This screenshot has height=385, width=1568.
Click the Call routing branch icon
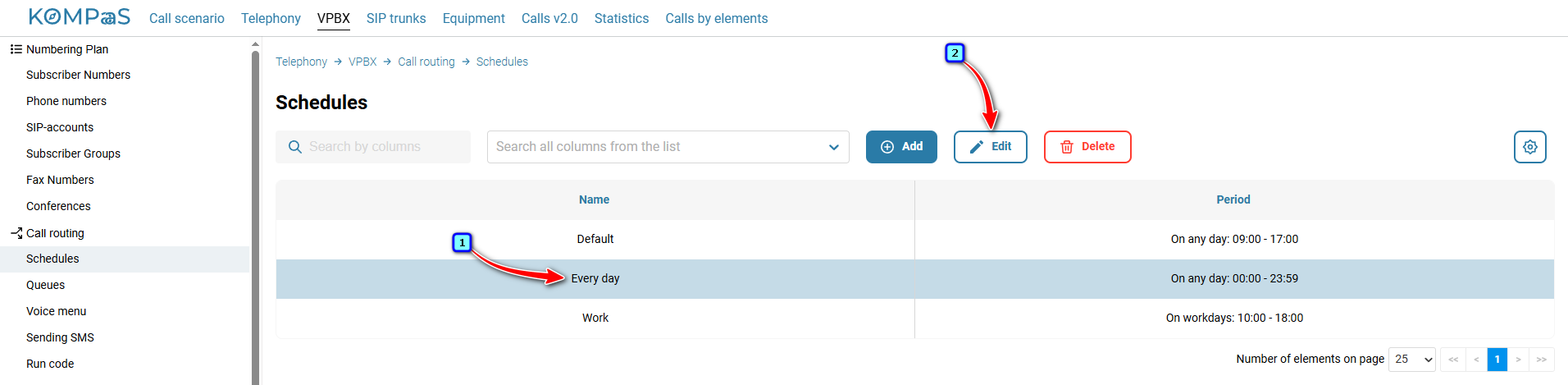[16, 233]
